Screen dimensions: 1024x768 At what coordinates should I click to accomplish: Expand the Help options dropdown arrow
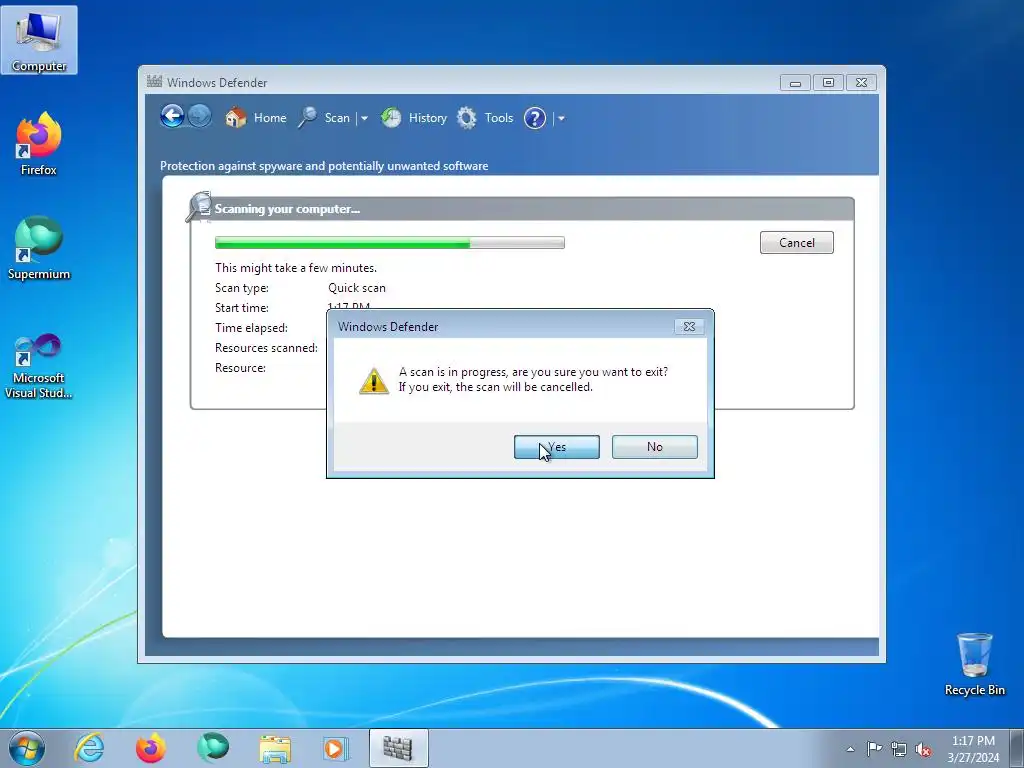pos(561,119)
